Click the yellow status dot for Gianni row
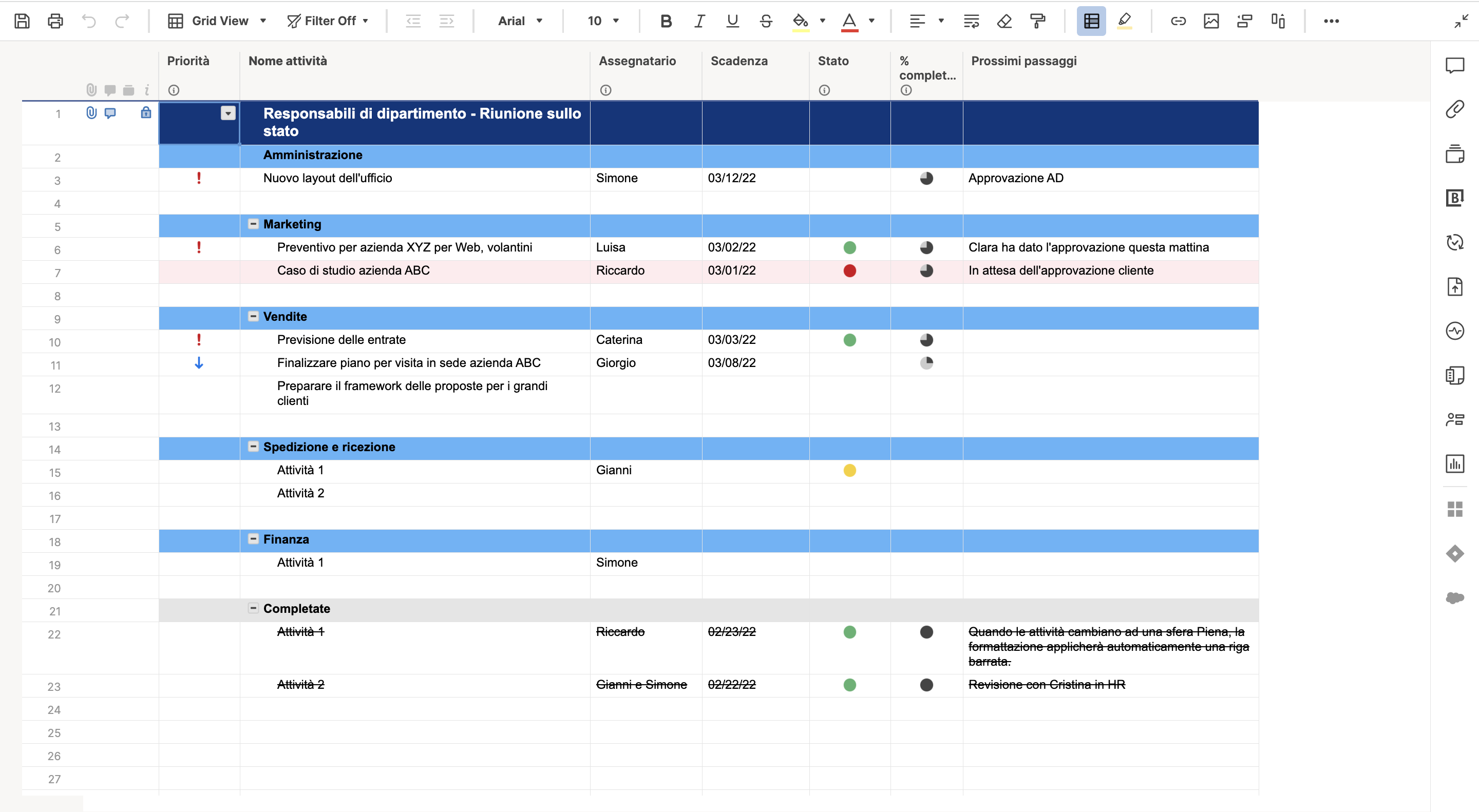This screenshot has width=1479, height=812. [x=850, y=471]
